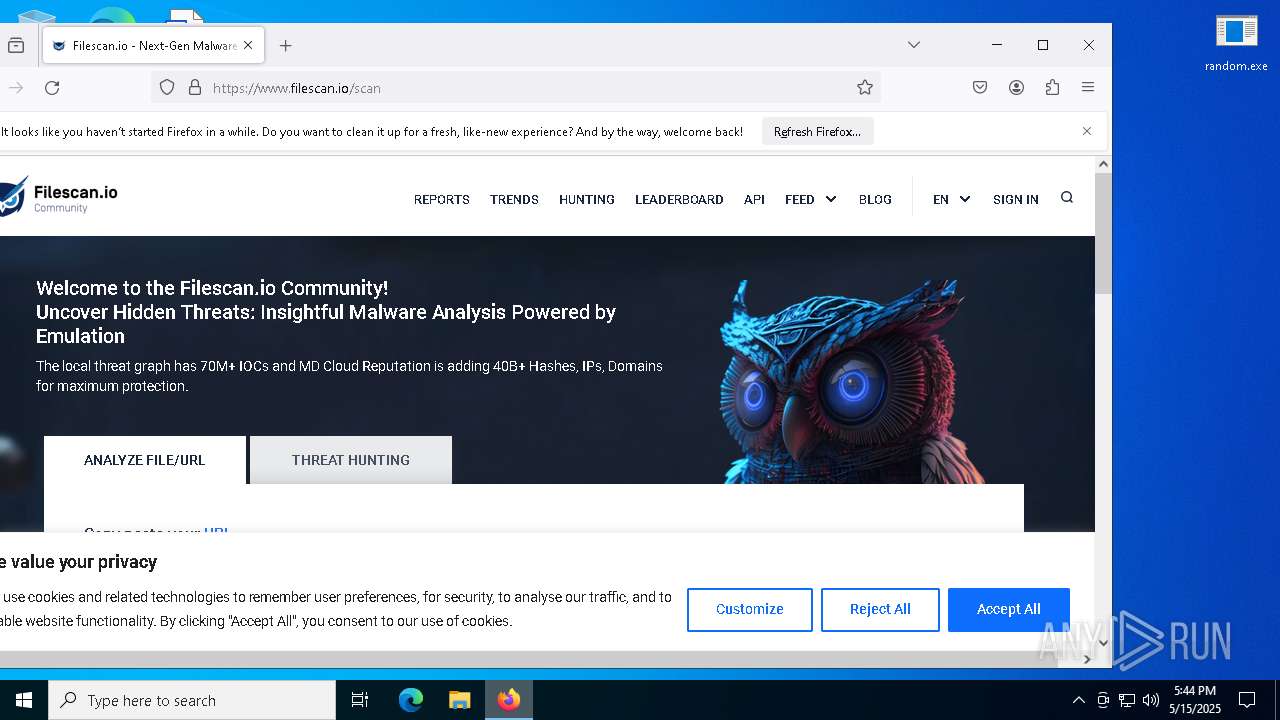Open the API menu item
The height and width of the screenshot is (720, 1280).
(754, 199)
